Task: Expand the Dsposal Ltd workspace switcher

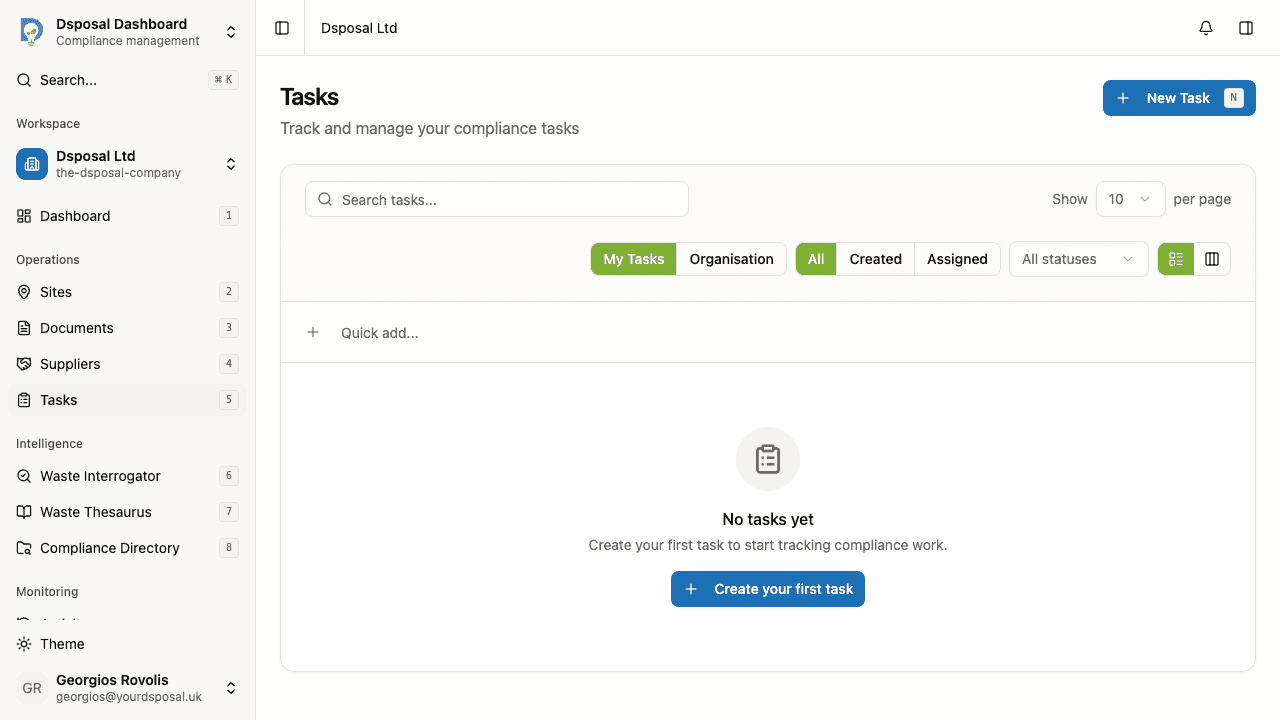Action: pyautogui.click(x=128, y=164)
